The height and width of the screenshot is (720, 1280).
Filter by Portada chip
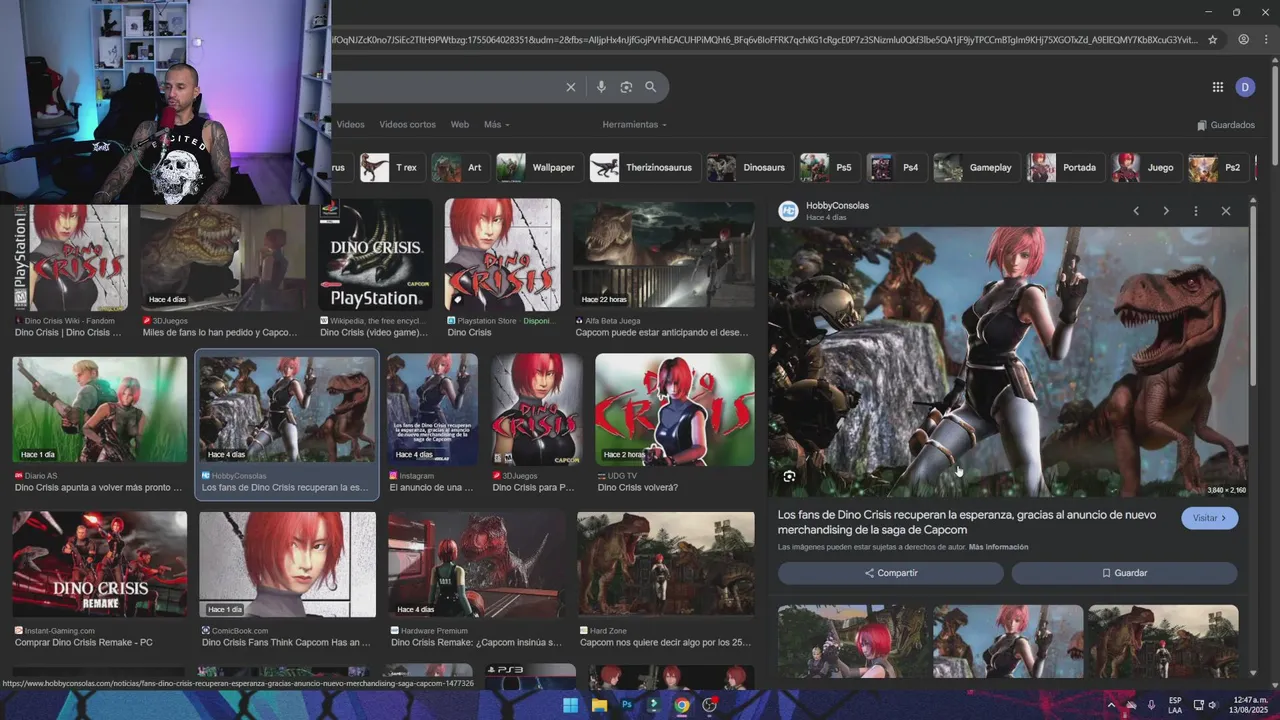coord(1065,167)
